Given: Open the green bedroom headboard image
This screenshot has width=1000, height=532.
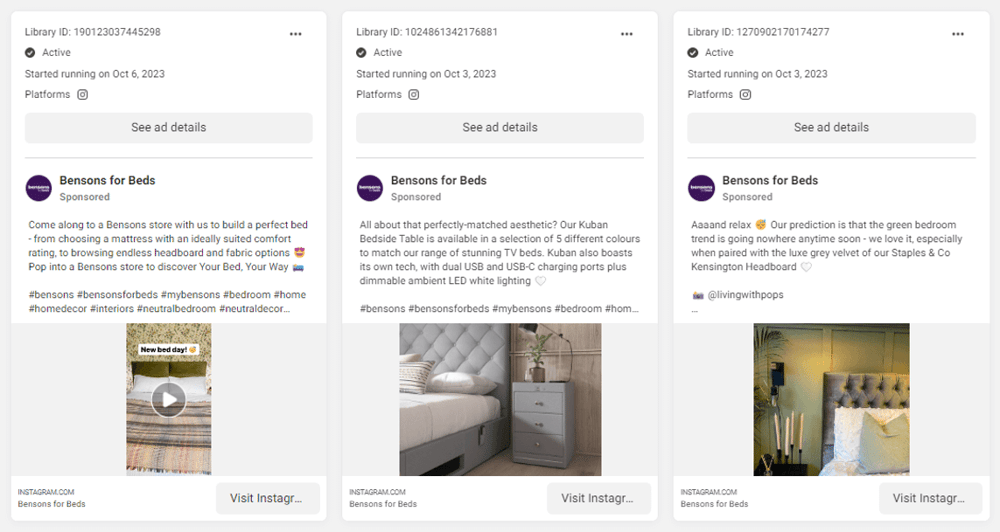Looking at the screenshot, I should click(x=832, y=399).
